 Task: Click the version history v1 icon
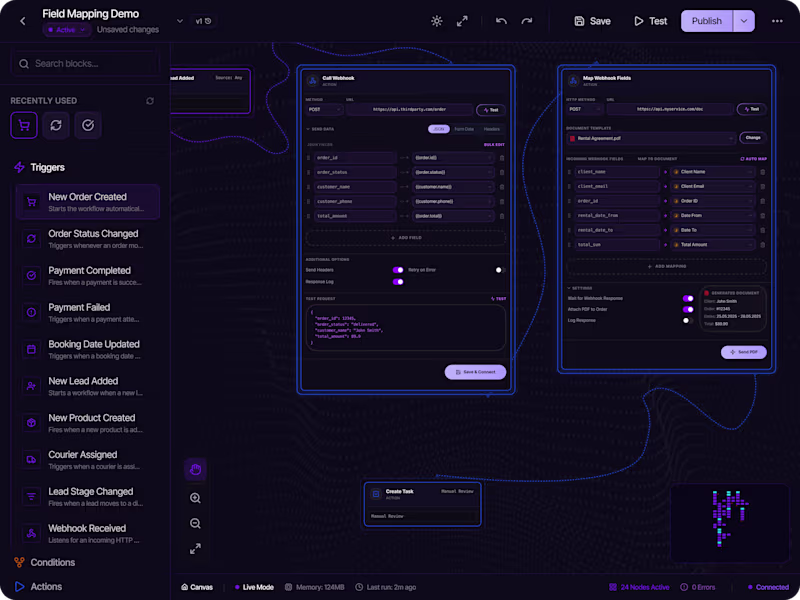tap(208, 21)
